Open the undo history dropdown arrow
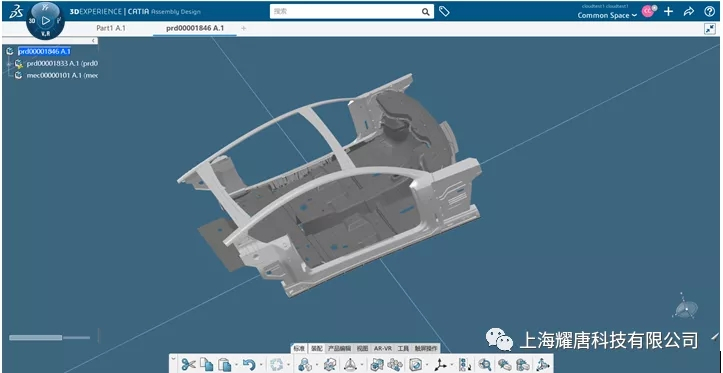This screenshot has height=373, width=723. coord(261,365)
